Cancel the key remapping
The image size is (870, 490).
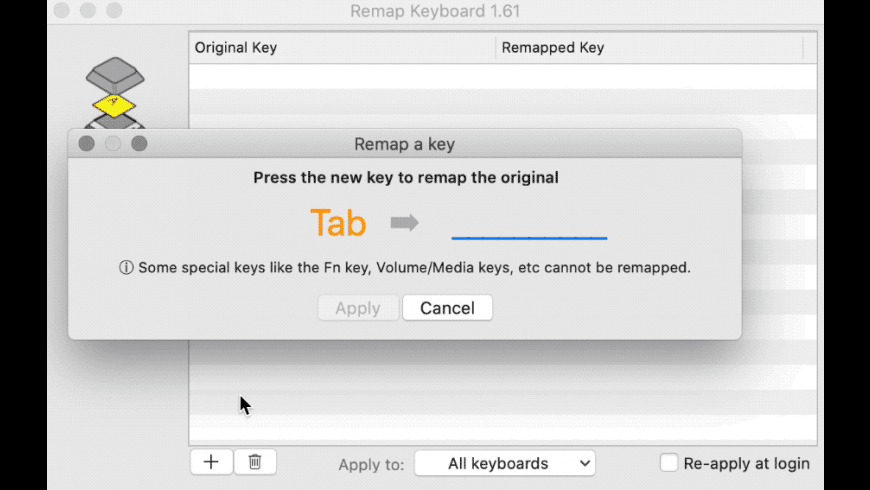[x=447, y=308]
